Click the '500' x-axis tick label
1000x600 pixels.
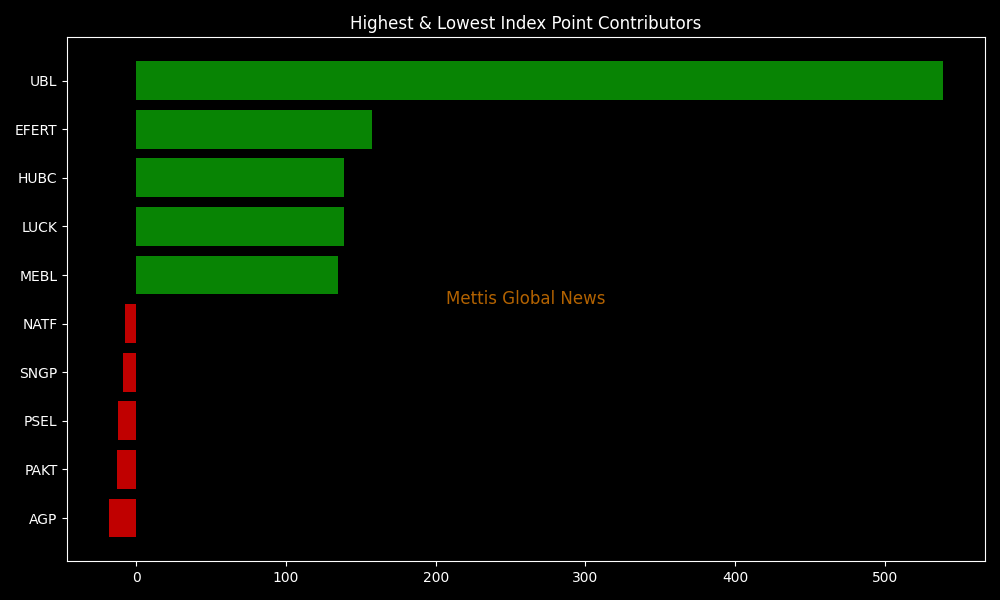[x=885, y=578]
